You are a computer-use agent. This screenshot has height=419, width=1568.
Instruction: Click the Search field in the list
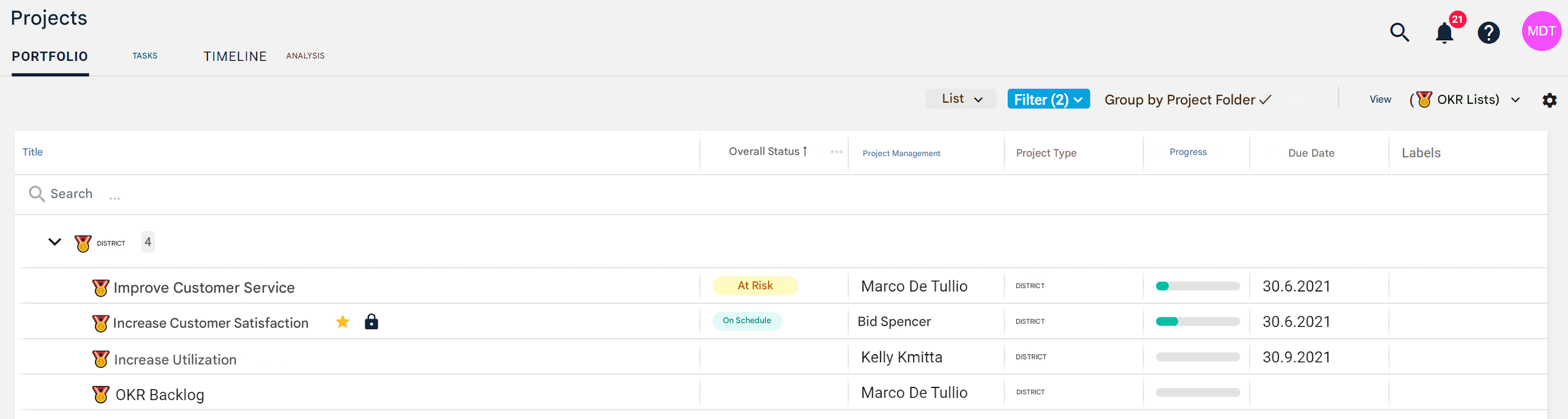(x=71, y=193)
